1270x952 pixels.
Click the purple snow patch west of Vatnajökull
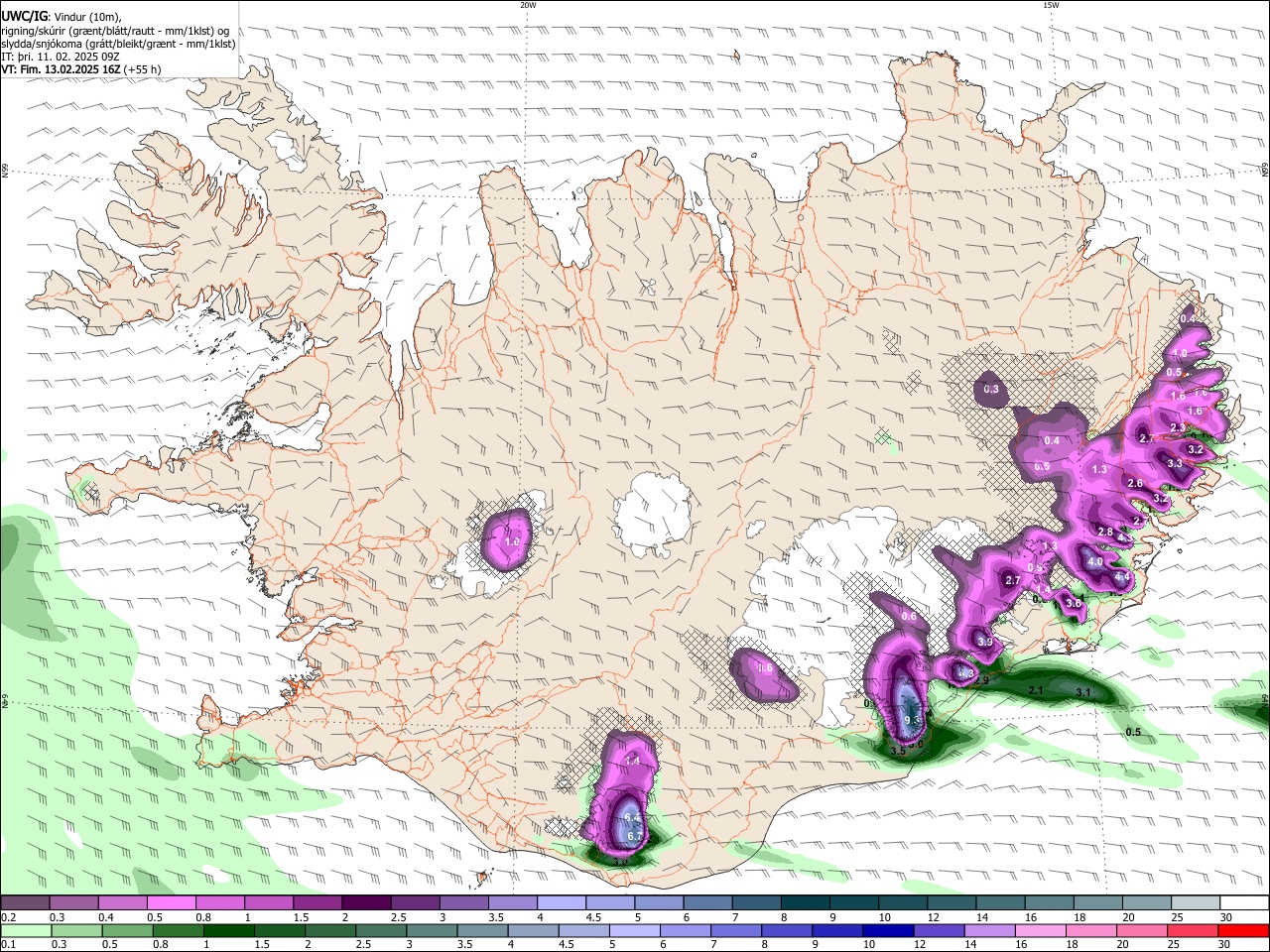tap(763, 674)
